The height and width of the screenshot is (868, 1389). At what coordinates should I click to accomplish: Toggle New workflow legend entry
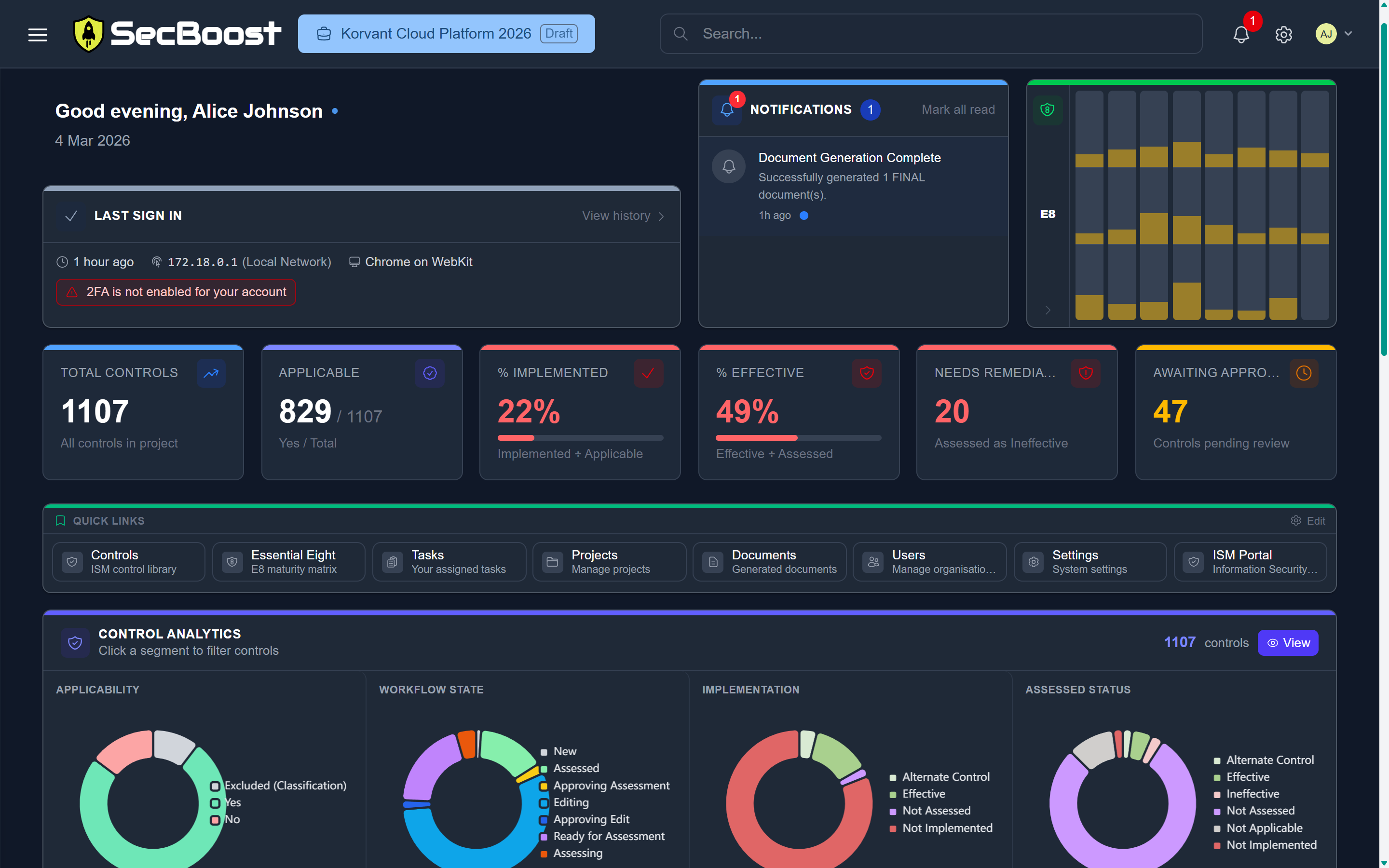coord(558,751)
